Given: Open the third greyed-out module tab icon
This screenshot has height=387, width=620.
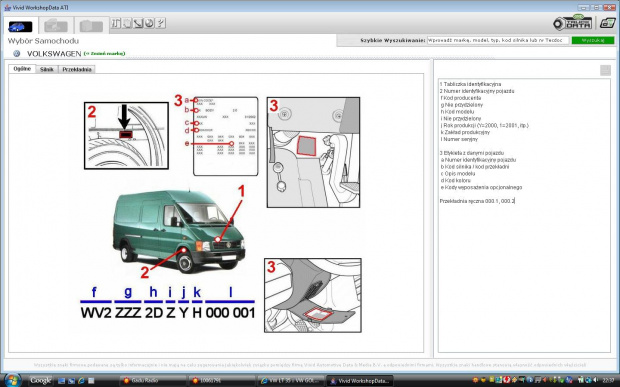Looking at the screenshot, I should point(91,26).
